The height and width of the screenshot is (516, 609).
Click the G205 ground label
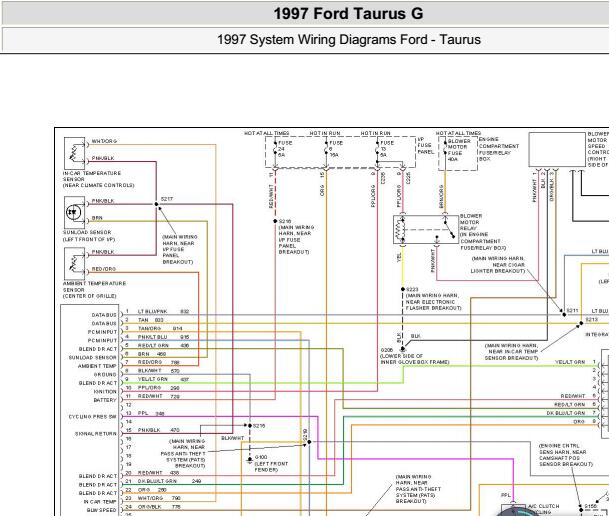point(386,350)
